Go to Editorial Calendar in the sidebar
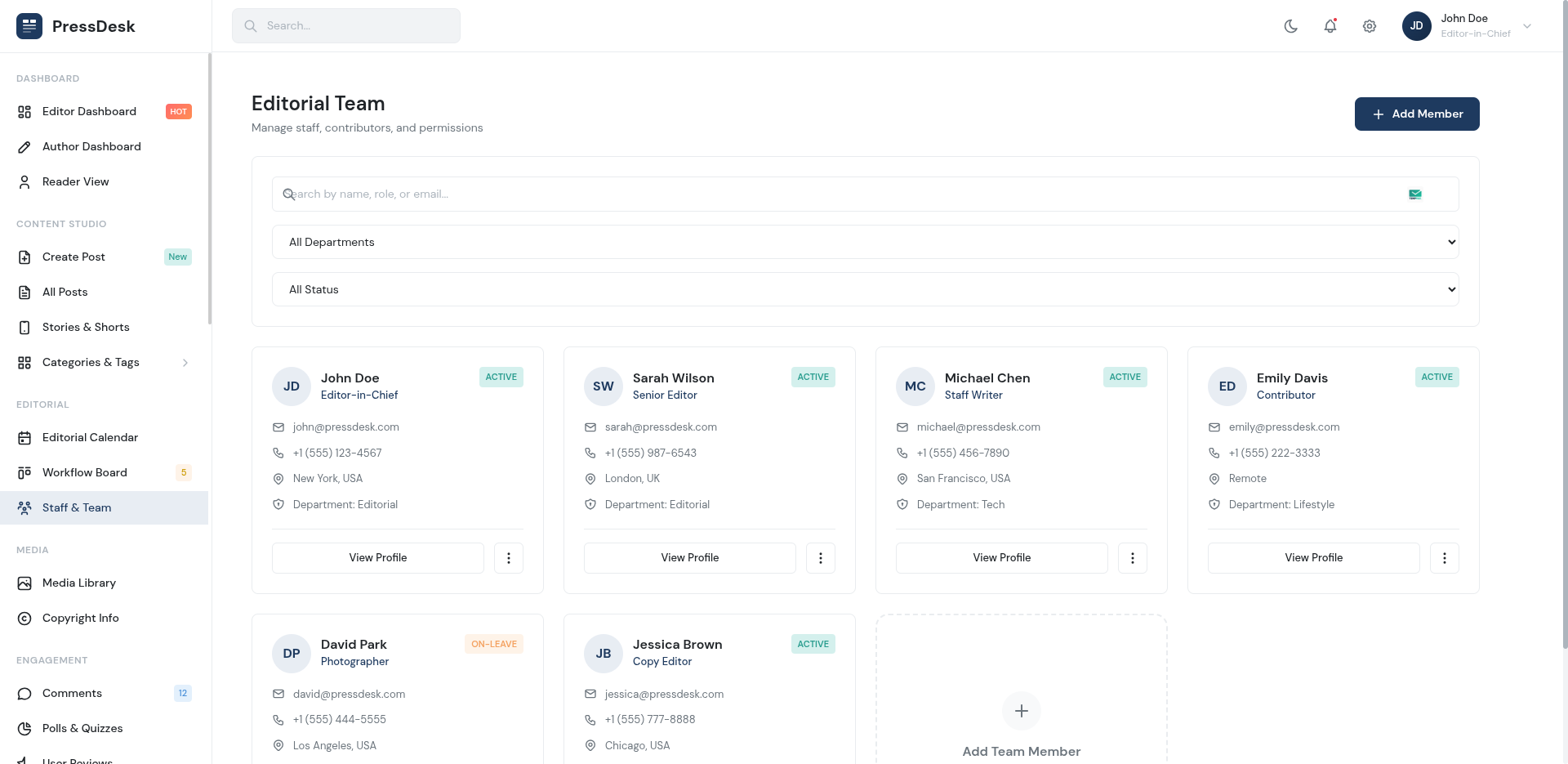Image resolution: width=1568 pixels, height=764 pixels. coord(90,437)
